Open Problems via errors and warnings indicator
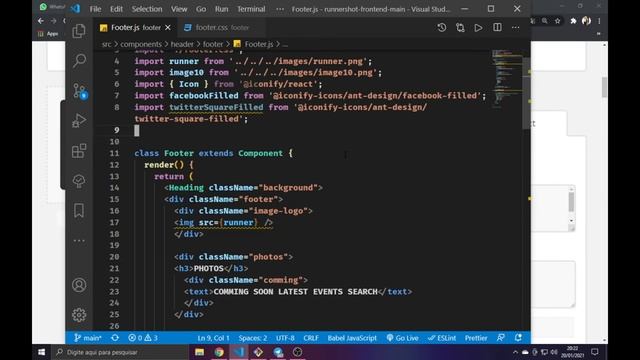The height and width of the screenshot is (360, 640). point(142,338)
